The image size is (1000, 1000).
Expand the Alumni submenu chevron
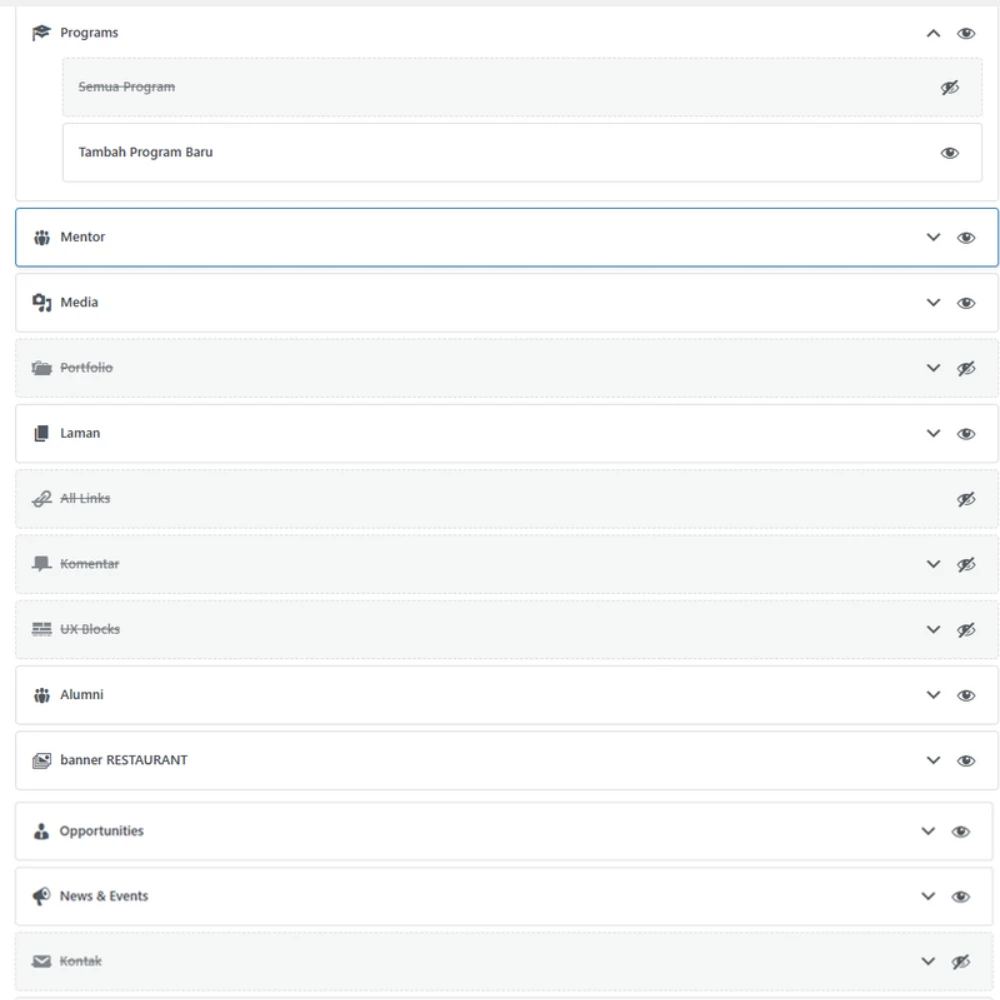[x=933, y=695]
